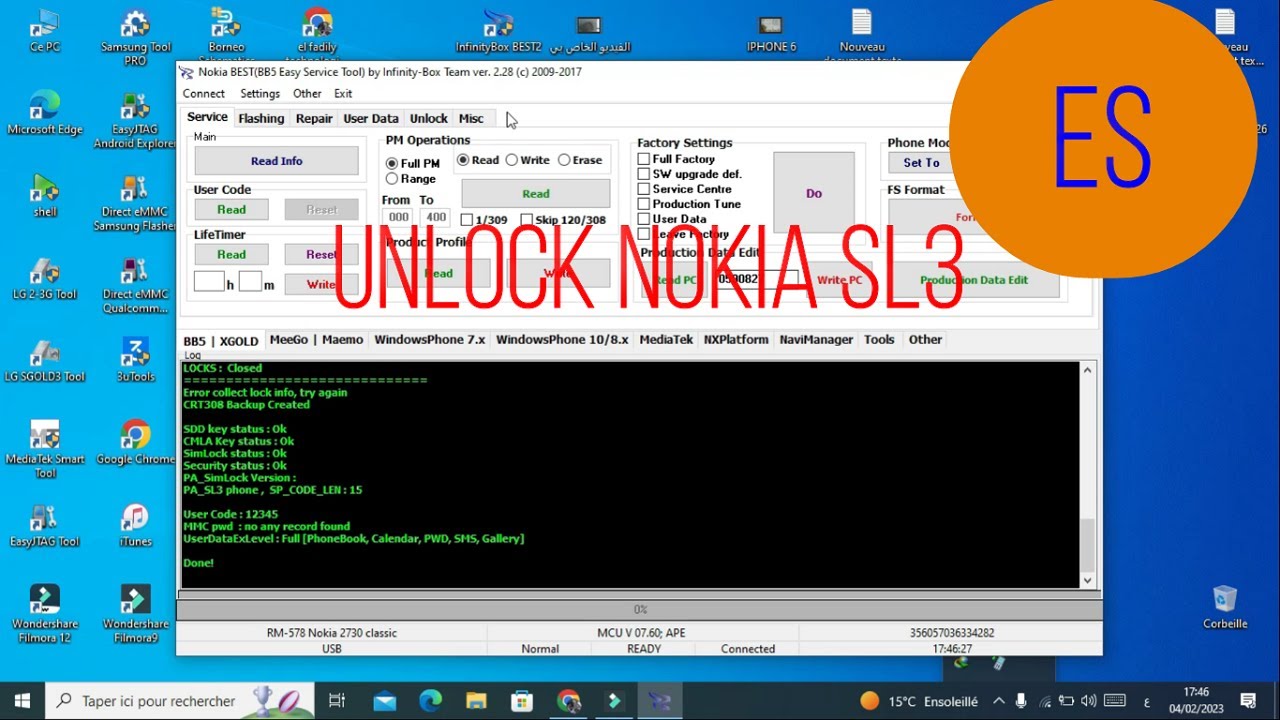Image resolution: width=1280 pixels, height=720 pixels.
Task: Open LG 2-3G Tool shortcut
Action: coord(44,278)
